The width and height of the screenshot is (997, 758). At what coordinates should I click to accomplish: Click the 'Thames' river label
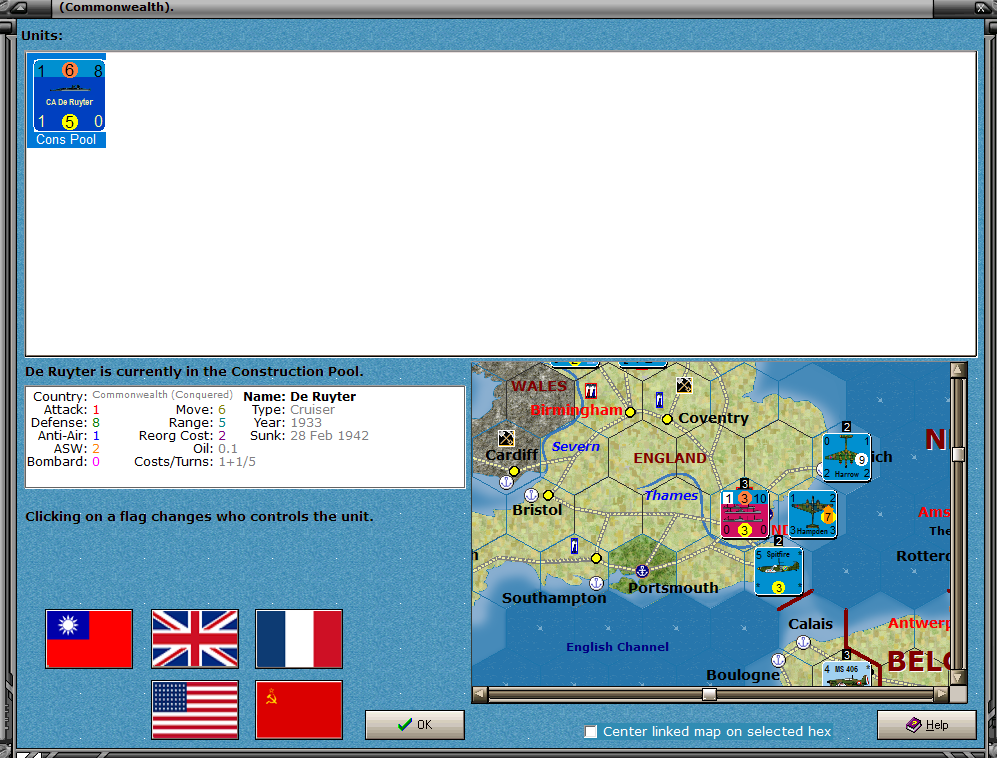point(671,495)
